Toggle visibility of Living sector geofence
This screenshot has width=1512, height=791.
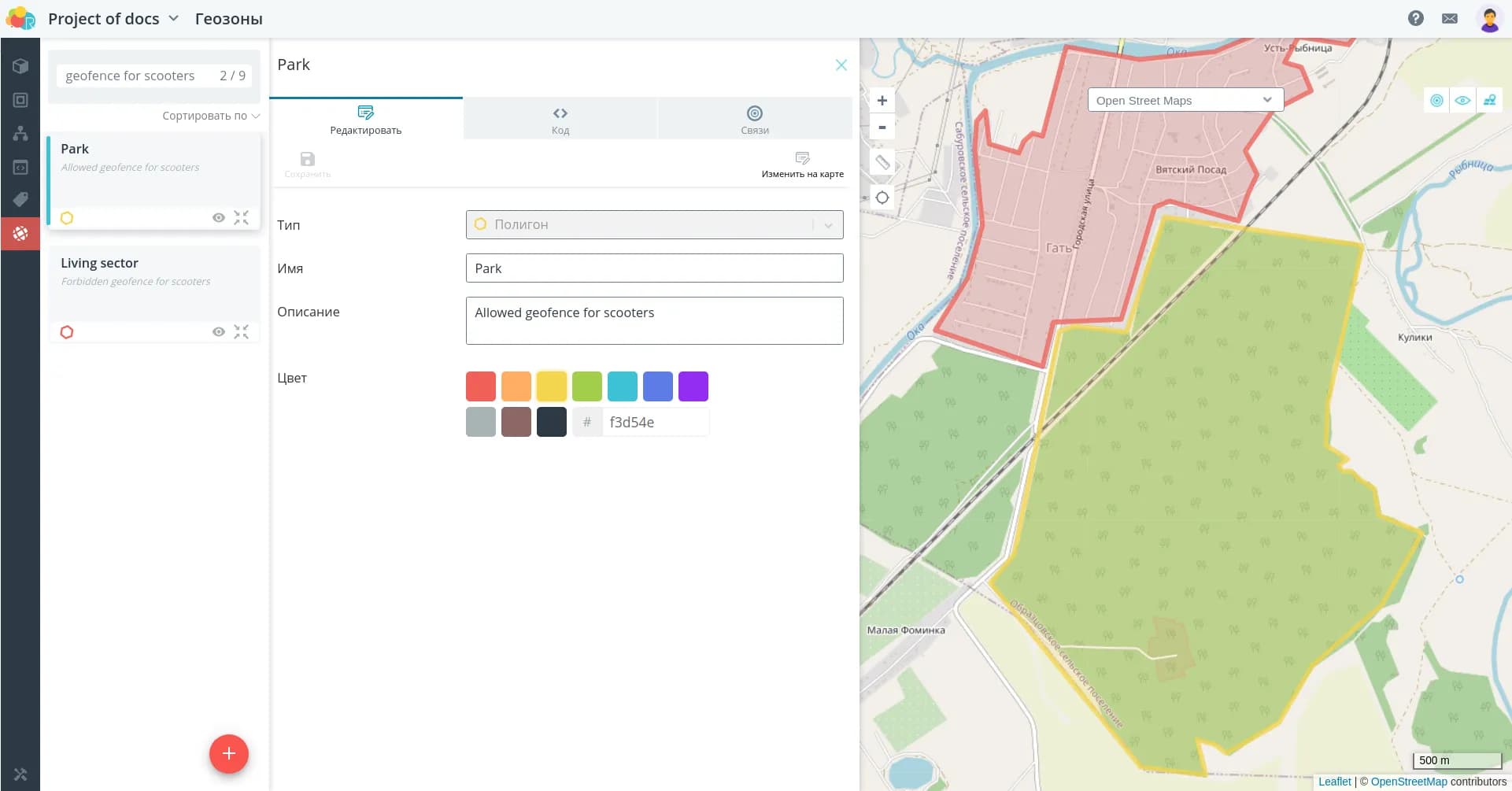tap(219, 332)
